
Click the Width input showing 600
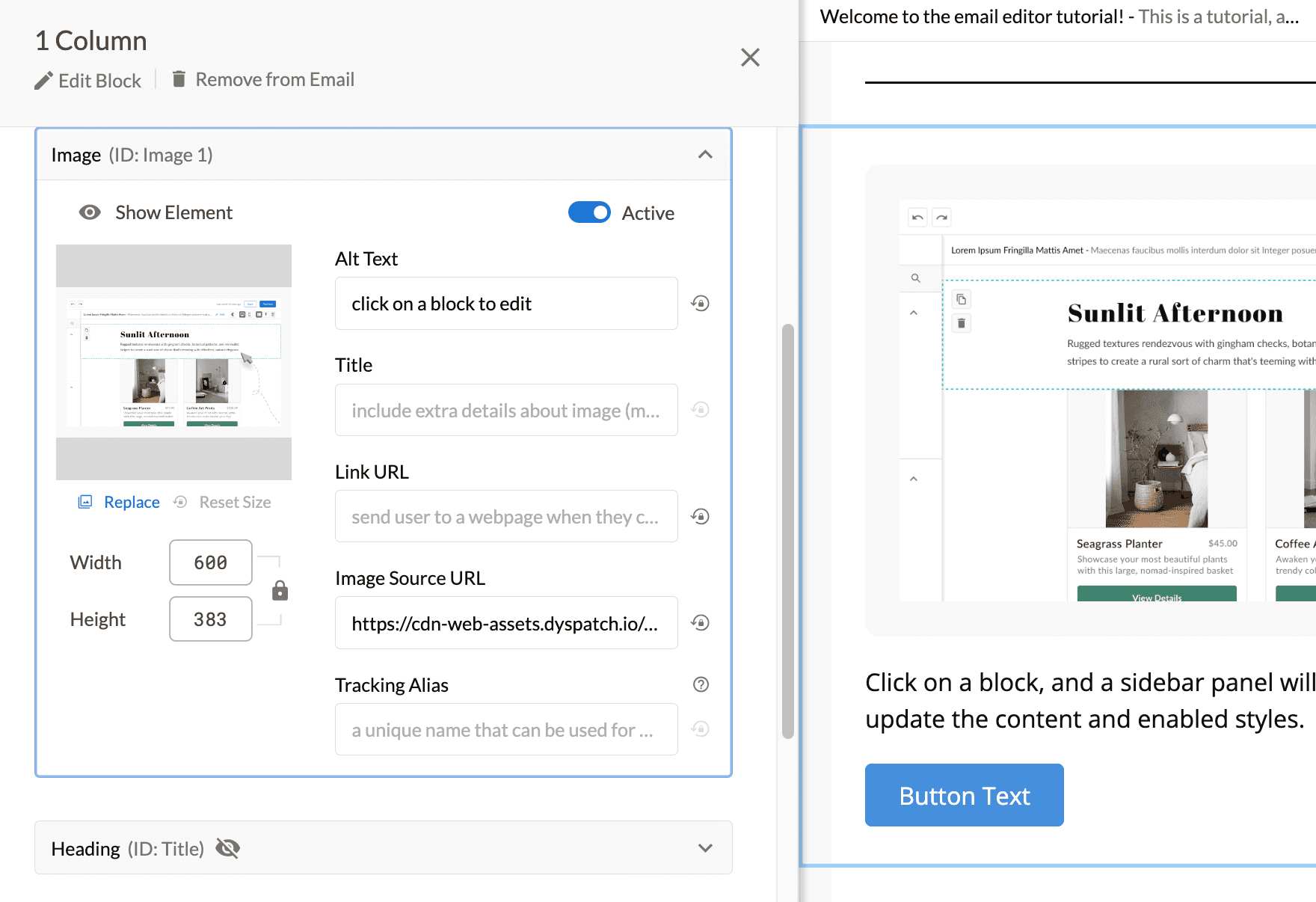[210, 562]
